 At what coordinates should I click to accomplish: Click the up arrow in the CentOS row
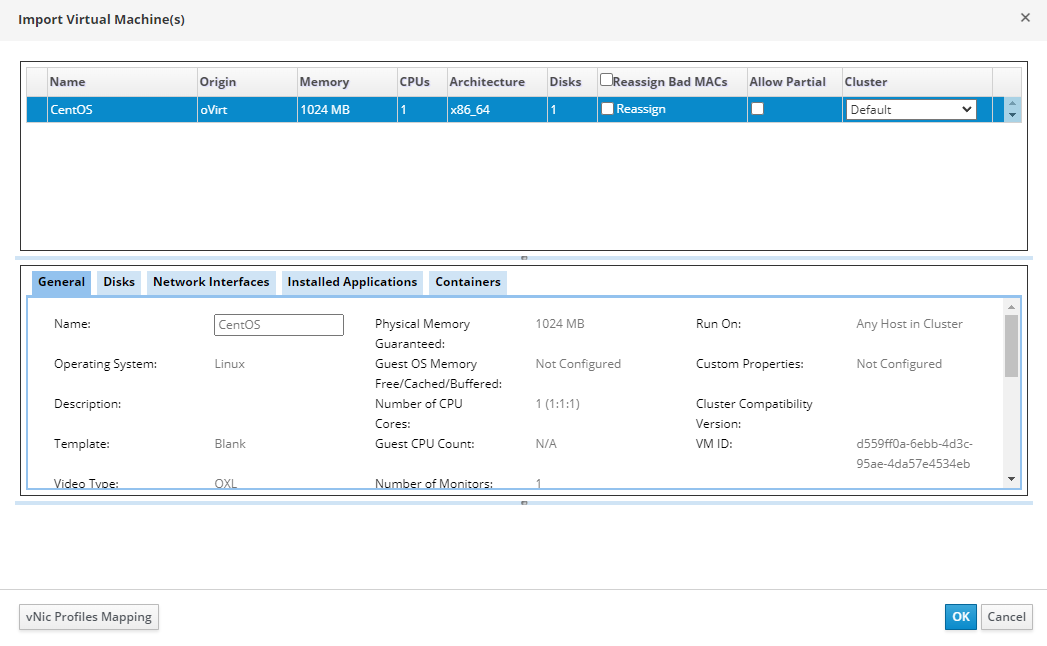[x=1012, y=104]
